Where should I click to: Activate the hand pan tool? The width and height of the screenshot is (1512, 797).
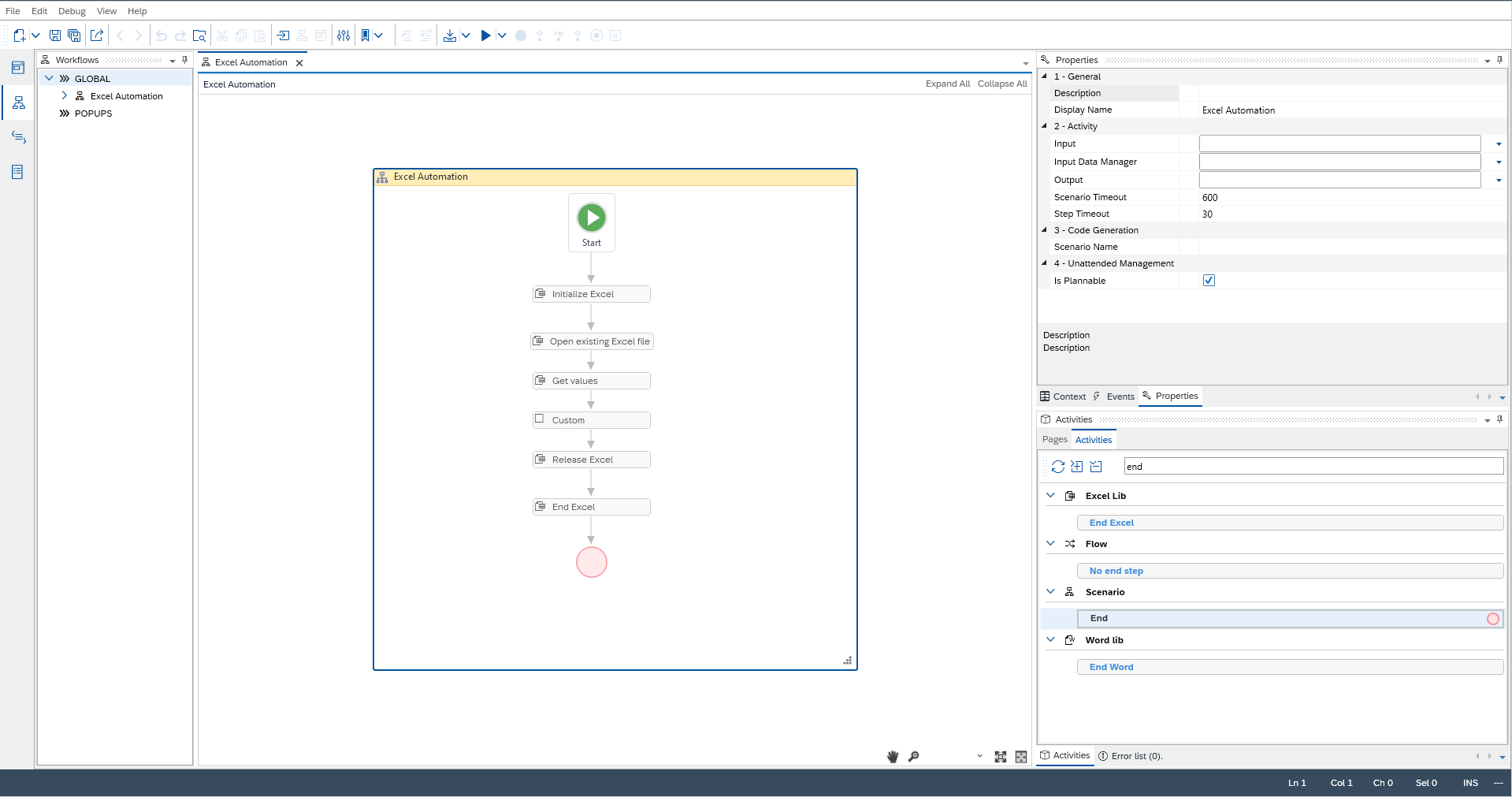pos(893,757)
